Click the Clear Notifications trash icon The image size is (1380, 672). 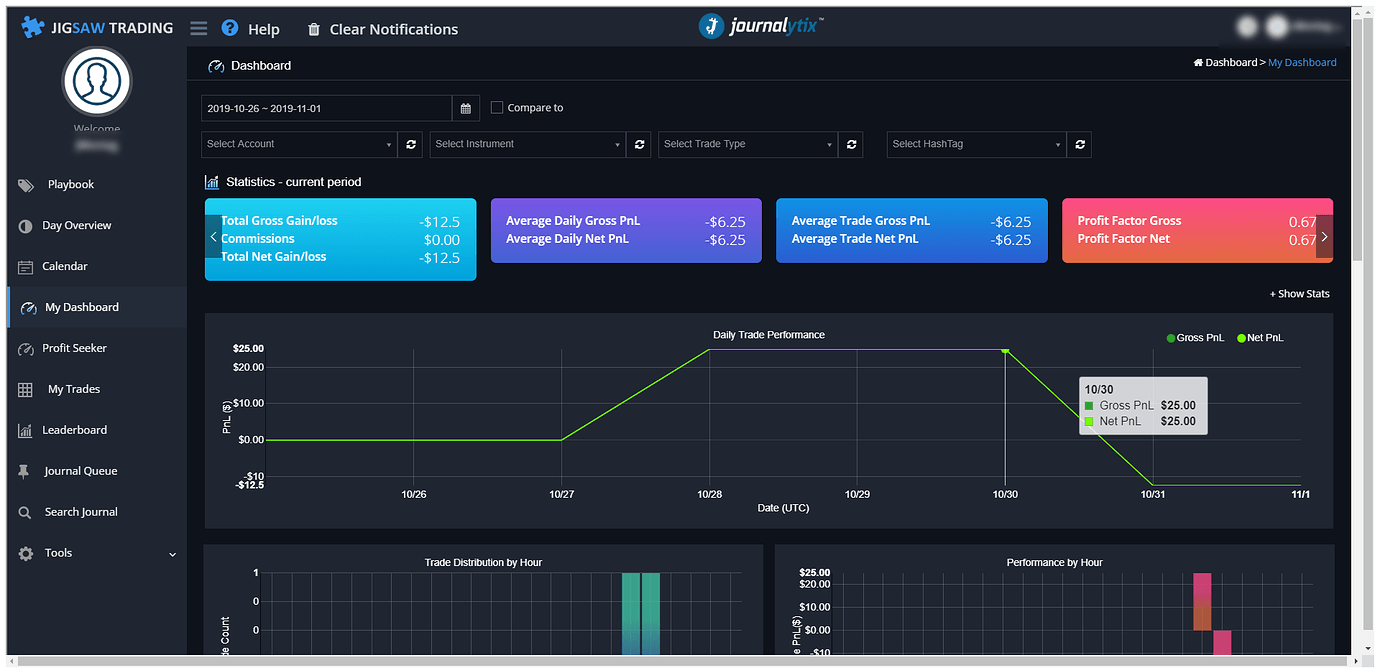[x=314, y=29]
